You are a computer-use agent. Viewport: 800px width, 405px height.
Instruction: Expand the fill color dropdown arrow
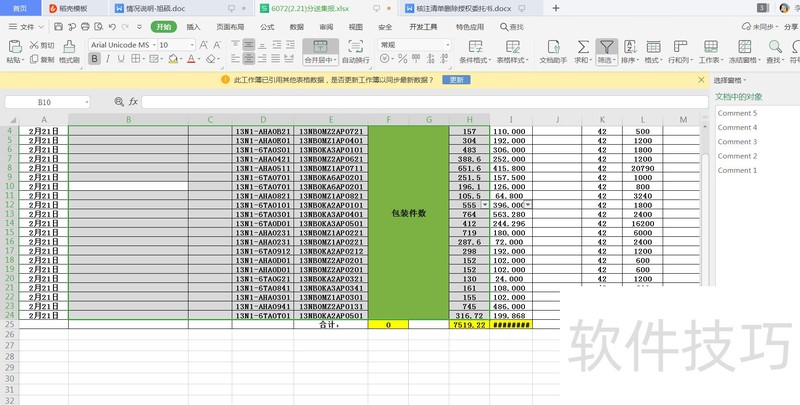coord(181,60)
